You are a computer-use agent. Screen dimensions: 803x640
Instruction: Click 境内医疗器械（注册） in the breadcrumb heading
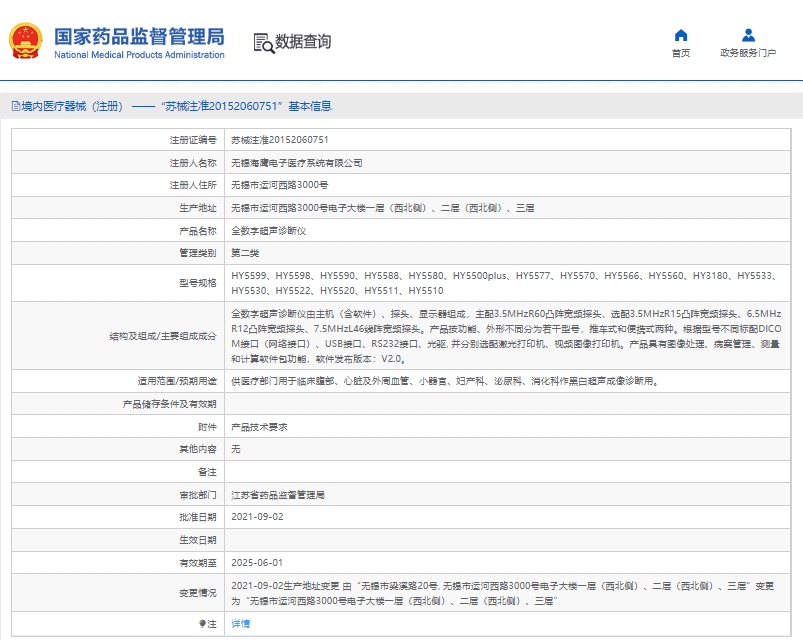click(x=72, y=106)
